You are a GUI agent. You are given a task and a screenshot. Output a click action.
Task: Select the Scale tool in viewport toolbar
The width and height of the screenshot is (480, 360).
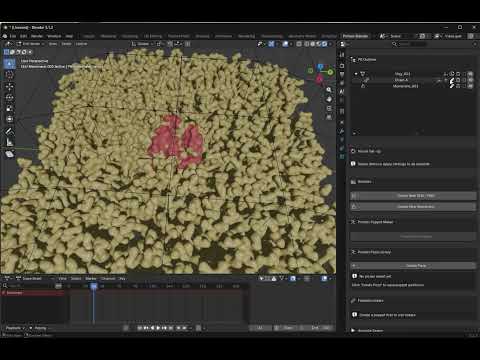(x=9, y=108)
